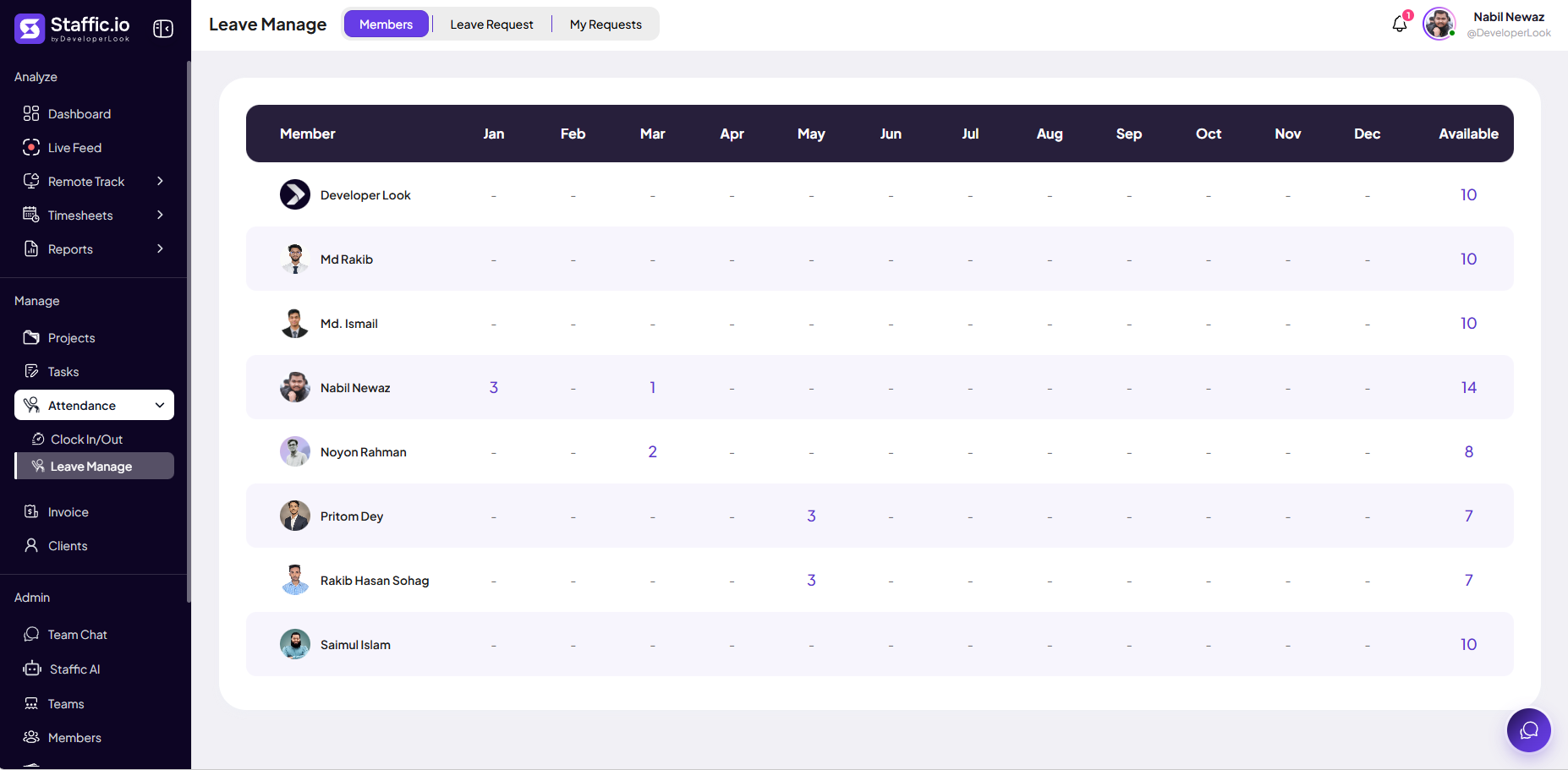Switch to the Leave Request tab
The image size is (1568, 770).
(491, 25)
